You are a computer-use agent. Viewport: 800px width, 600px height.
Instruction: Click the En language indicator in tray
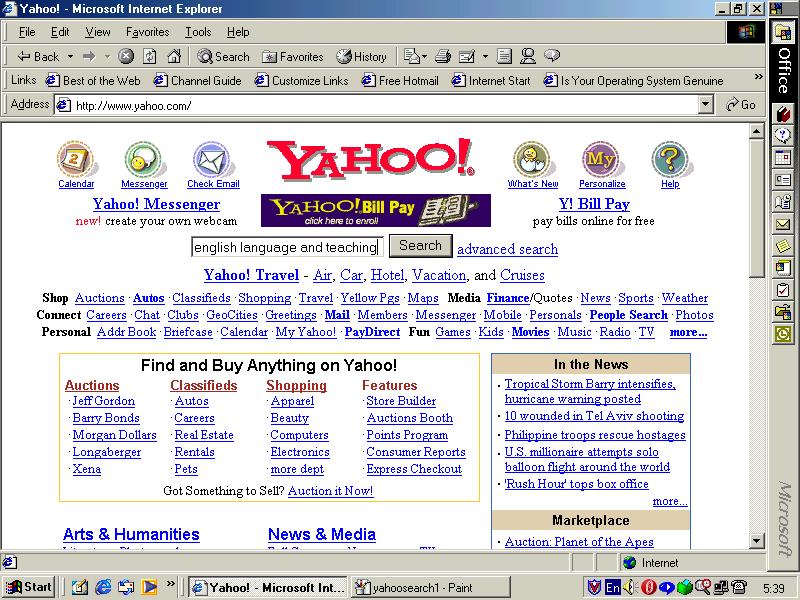tap(612, 587)
